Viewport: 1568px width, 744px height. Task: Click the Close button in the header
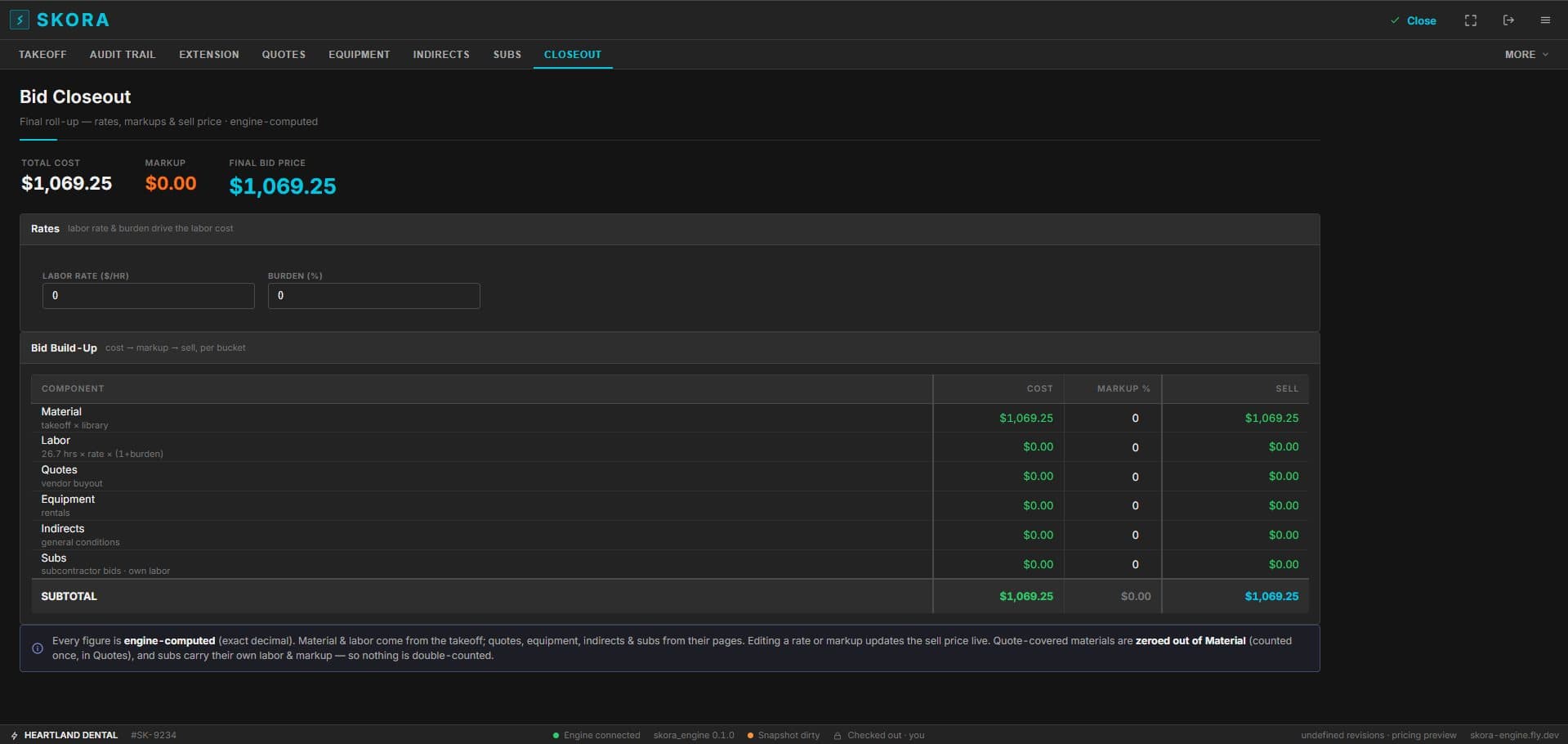click(x=1414, y=21)
